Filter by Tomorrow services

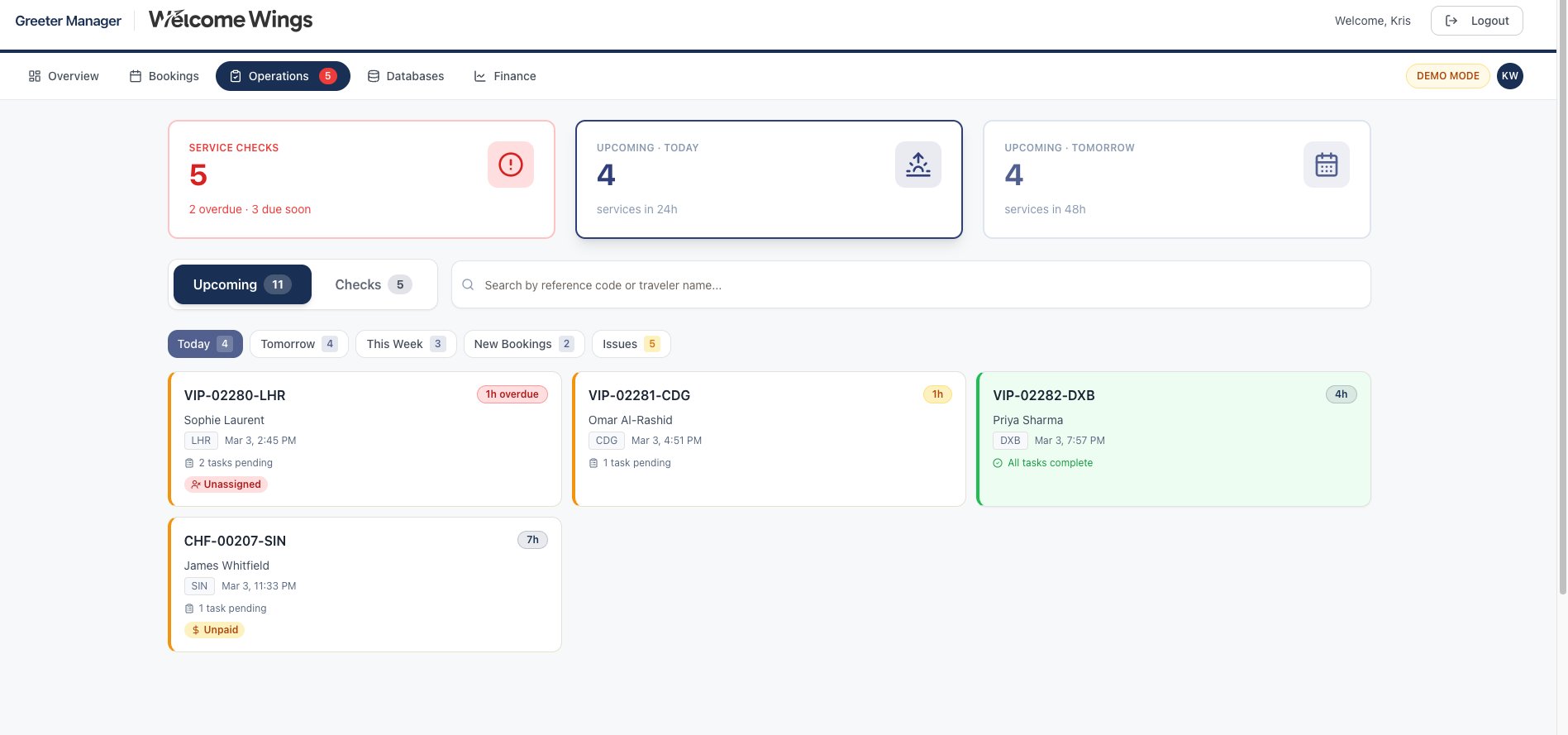tap(298, 344)
